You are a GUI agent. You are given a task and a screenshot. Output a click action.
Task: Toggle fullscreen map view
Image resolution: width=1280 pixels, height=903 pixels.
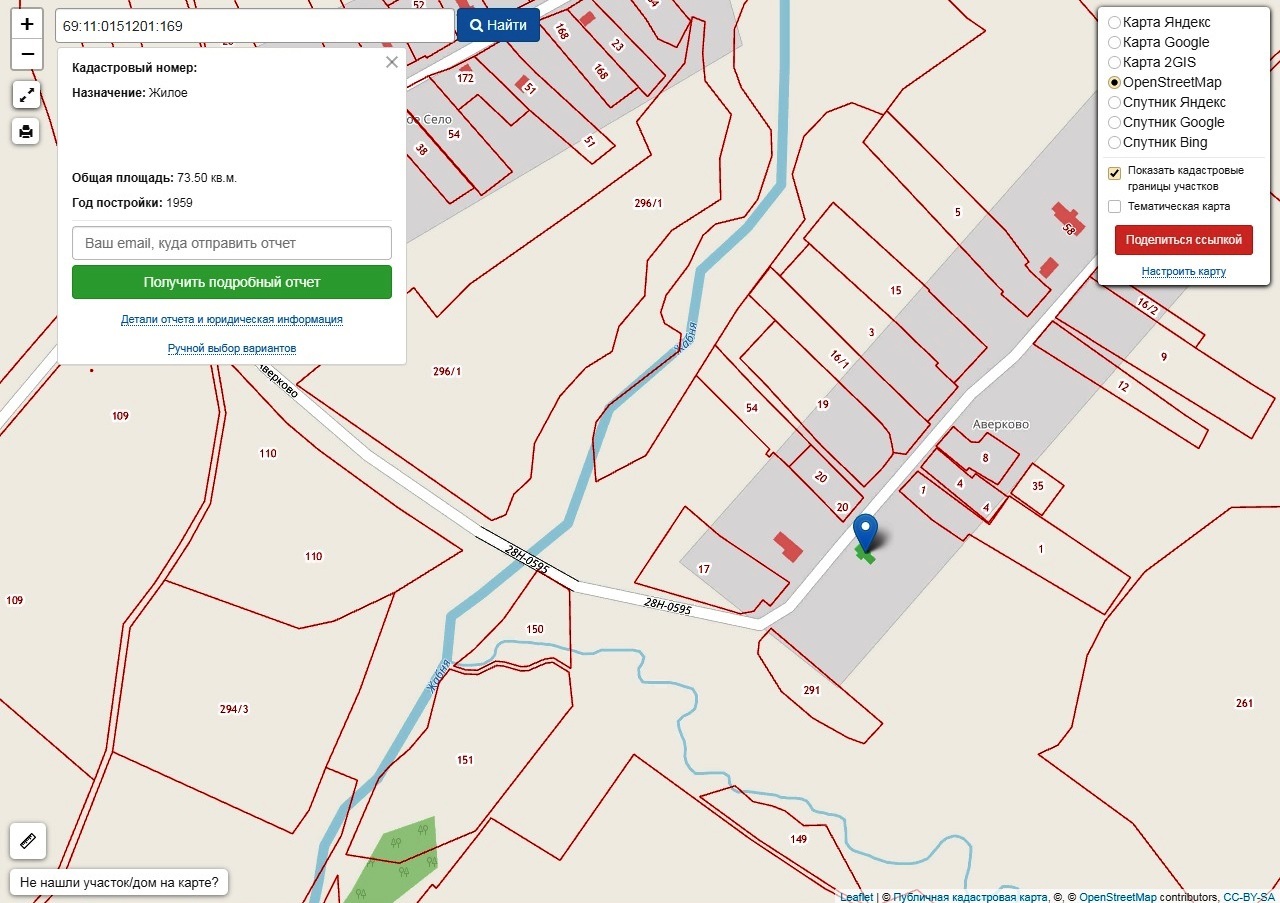(x=27, y=95)
